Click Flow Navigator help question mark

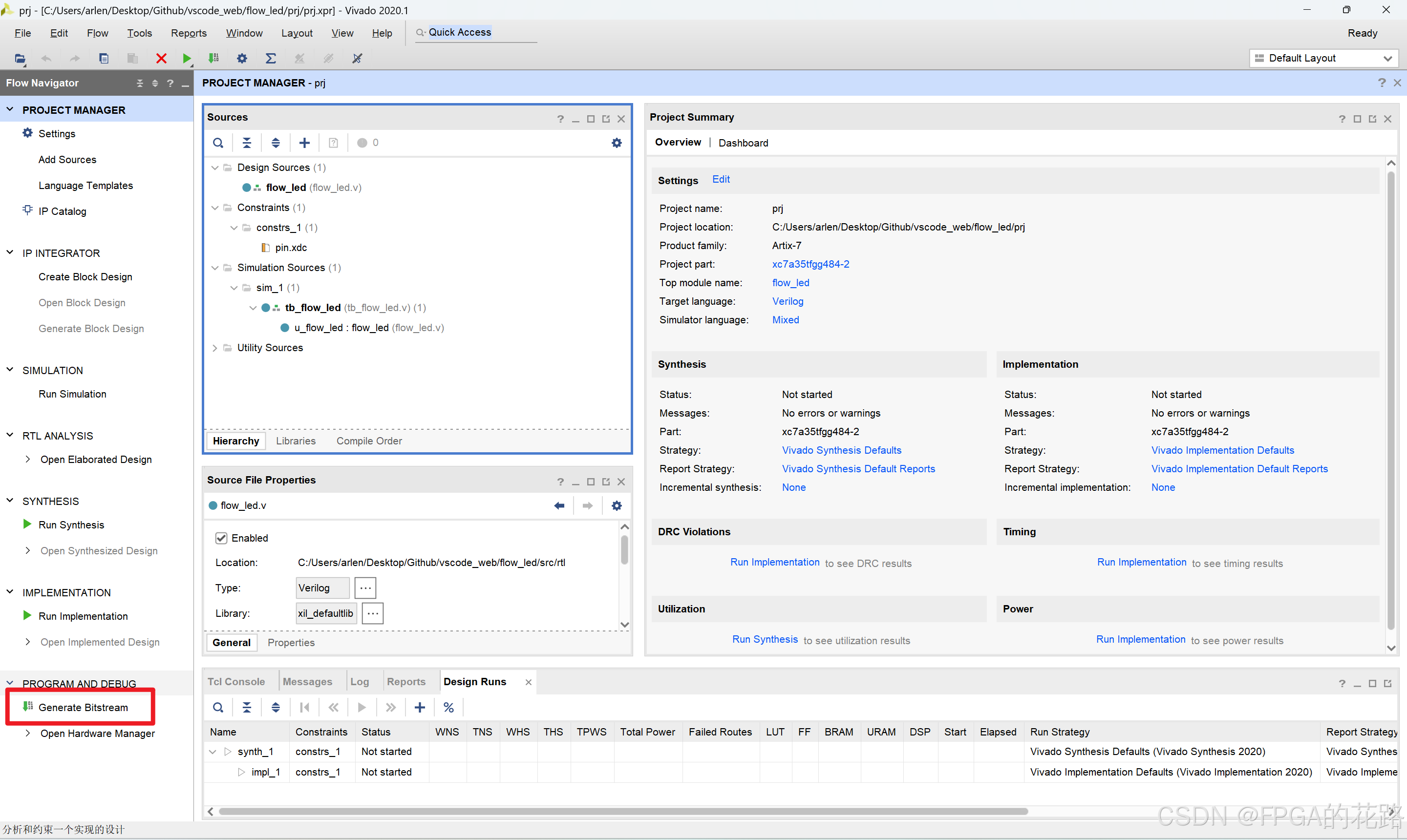pyautogui.click(x=170, y=83)
